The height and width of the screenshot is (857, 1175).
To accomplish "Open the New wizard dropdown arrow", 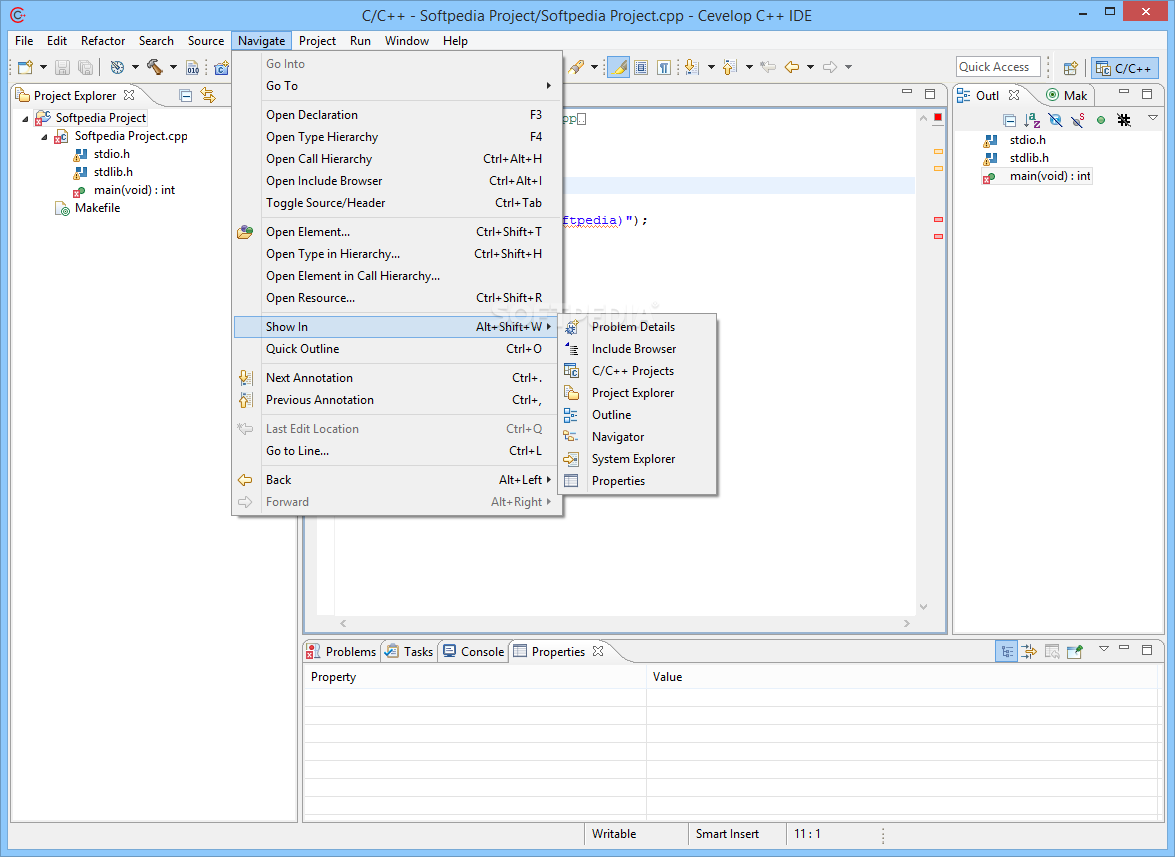I will (43, 67).
